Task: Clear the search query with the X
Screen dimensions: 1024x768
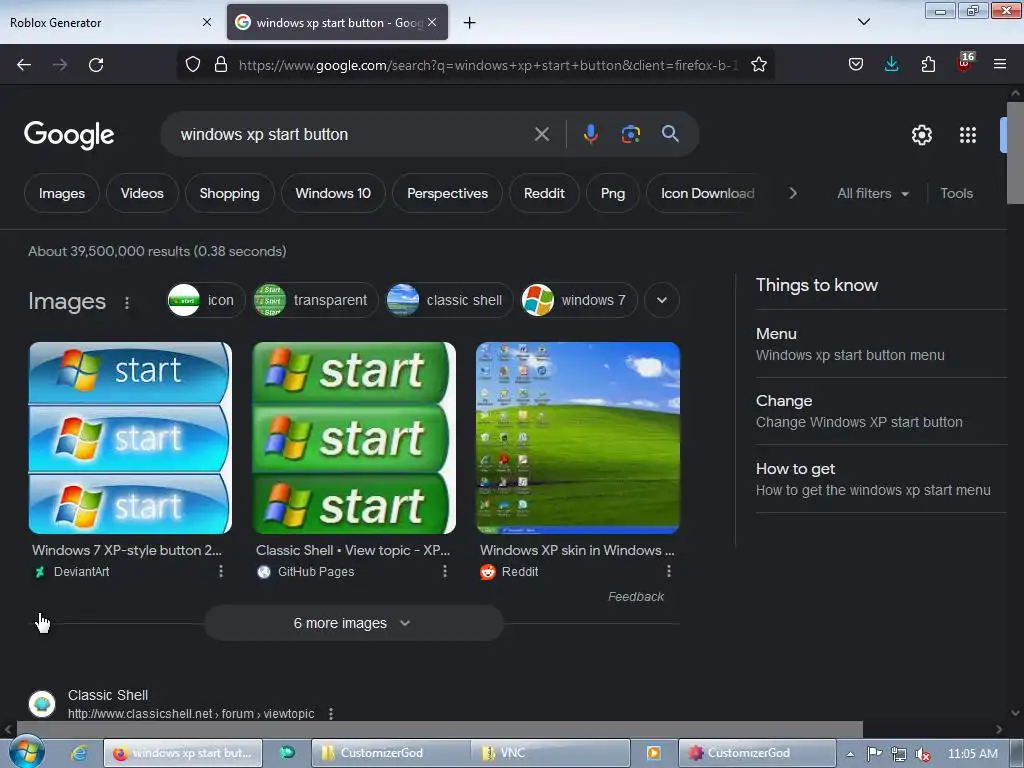Action: tap(541, 135)
